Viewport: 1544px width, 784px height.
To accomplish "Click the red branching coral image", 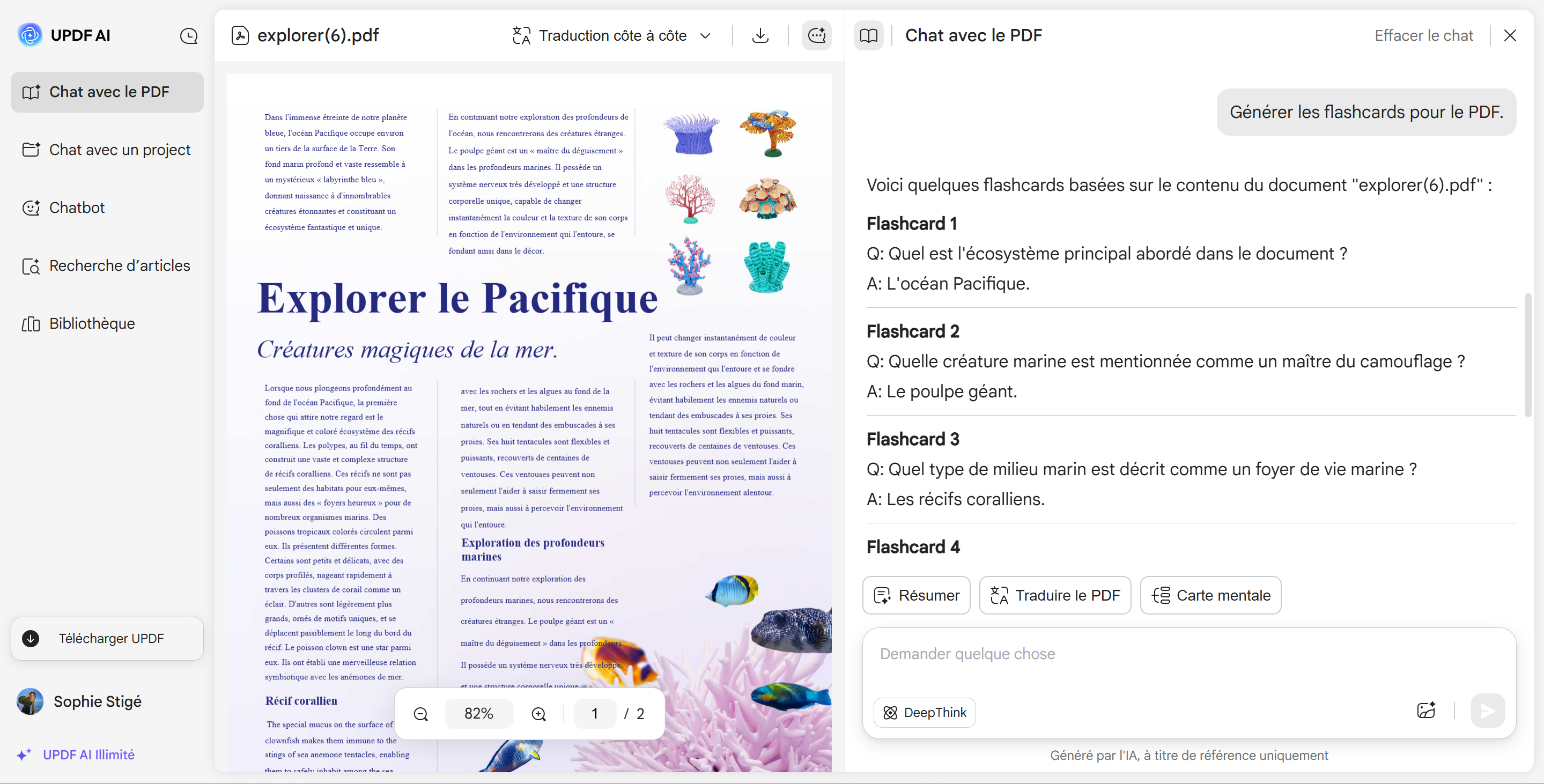I will click(691, 198).
